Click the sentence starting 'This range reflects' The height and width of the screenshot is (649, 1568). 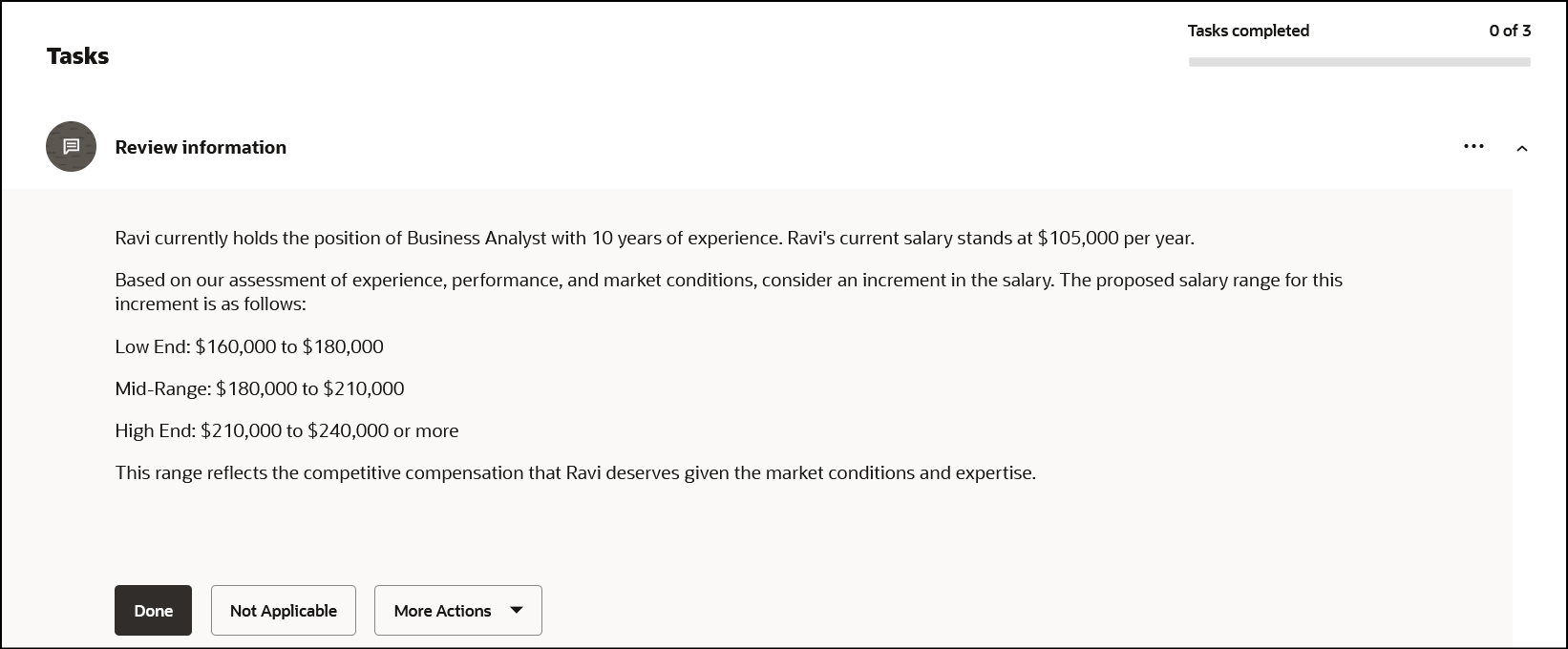pos(575,472)
